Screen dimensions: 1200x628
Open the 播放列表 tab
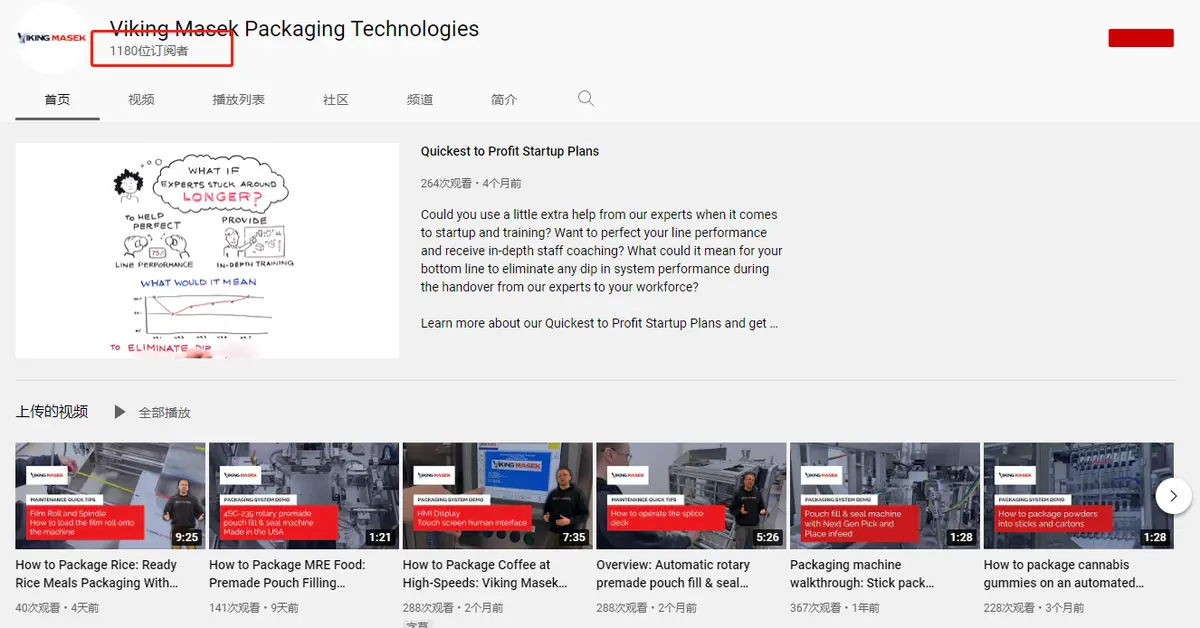tap(238, 100)
